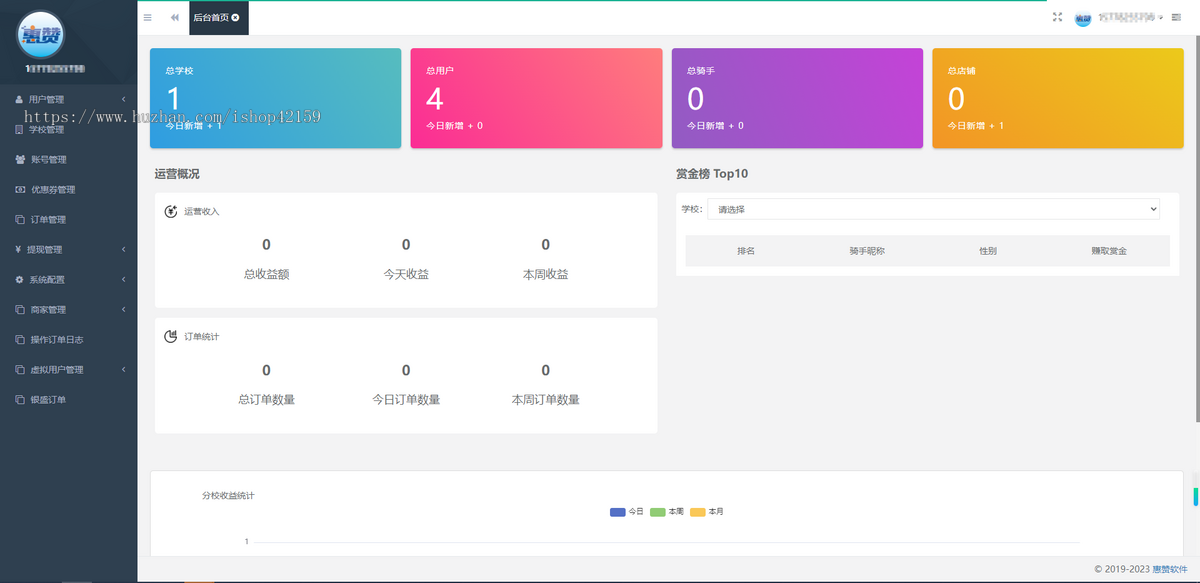Click the 总学校 blue stat card
This screenshot has height=583, width=1200.
pyautogui.click(x=275, y=98)
